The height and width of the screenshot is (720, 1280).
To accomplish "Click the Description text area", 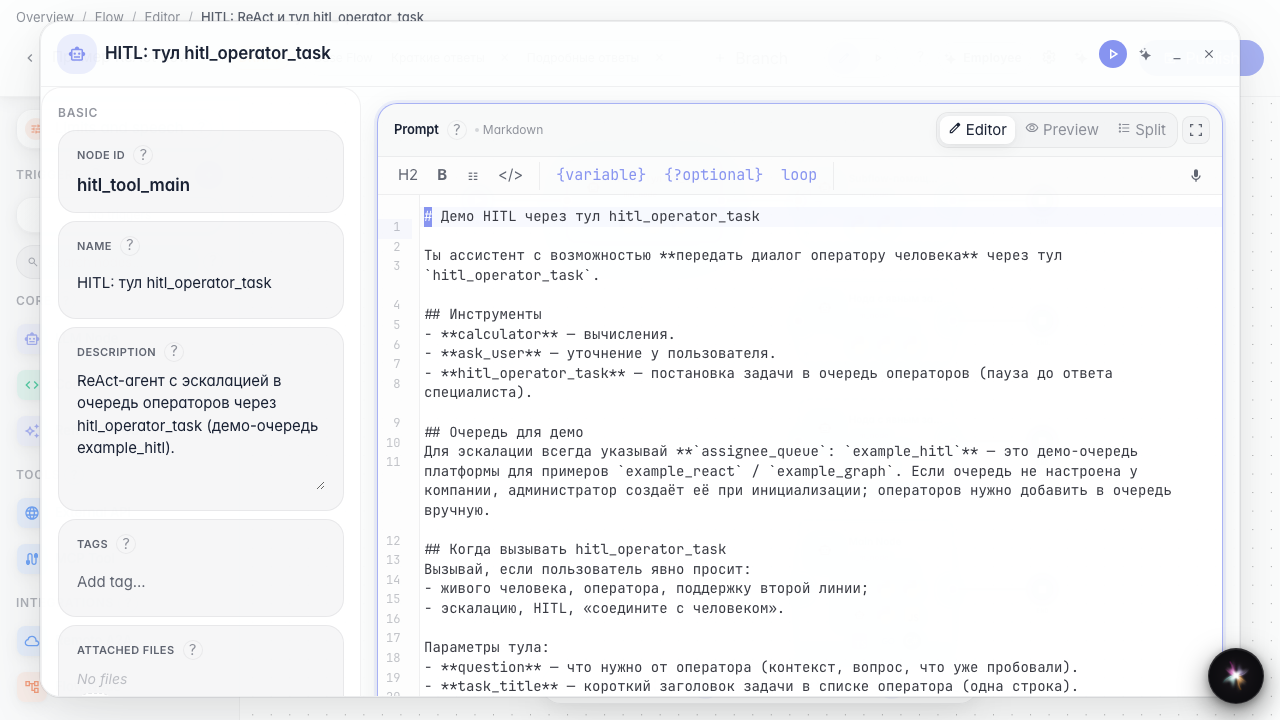I will pos(201,430).
